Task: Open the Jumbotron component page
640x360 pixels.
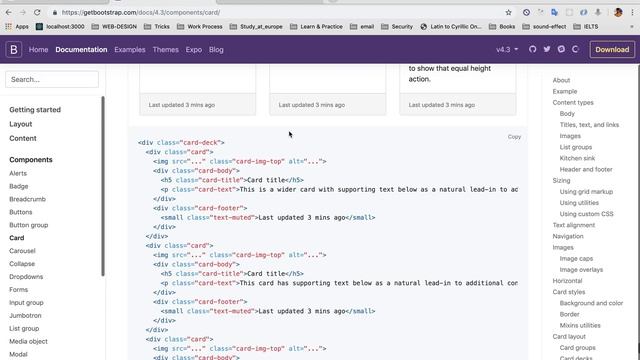Action: [25, 316]
